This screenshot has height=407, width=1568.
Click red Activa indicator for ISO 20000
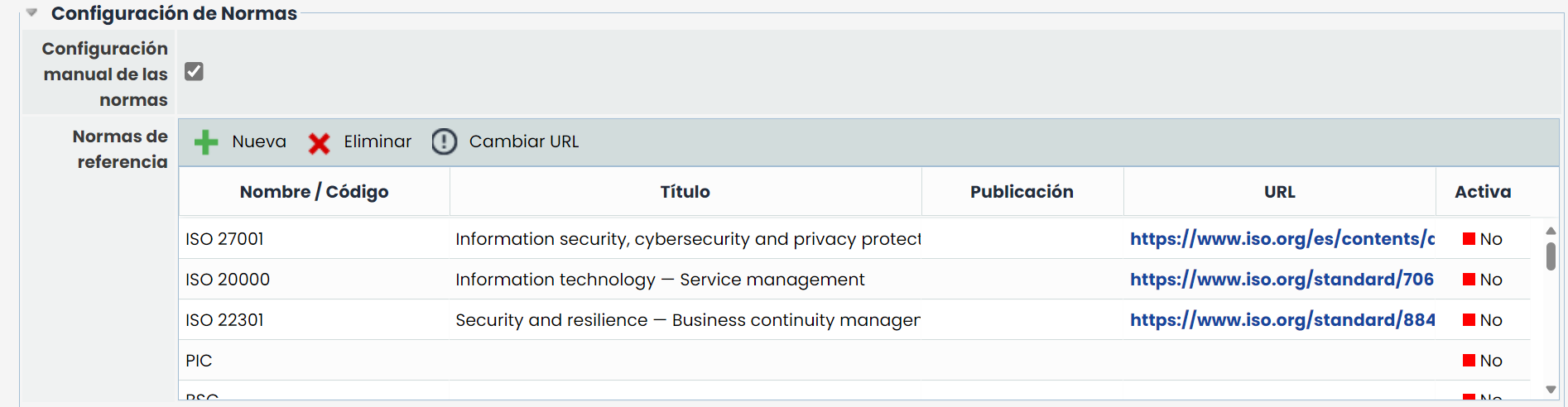[x=1469, y=280]
